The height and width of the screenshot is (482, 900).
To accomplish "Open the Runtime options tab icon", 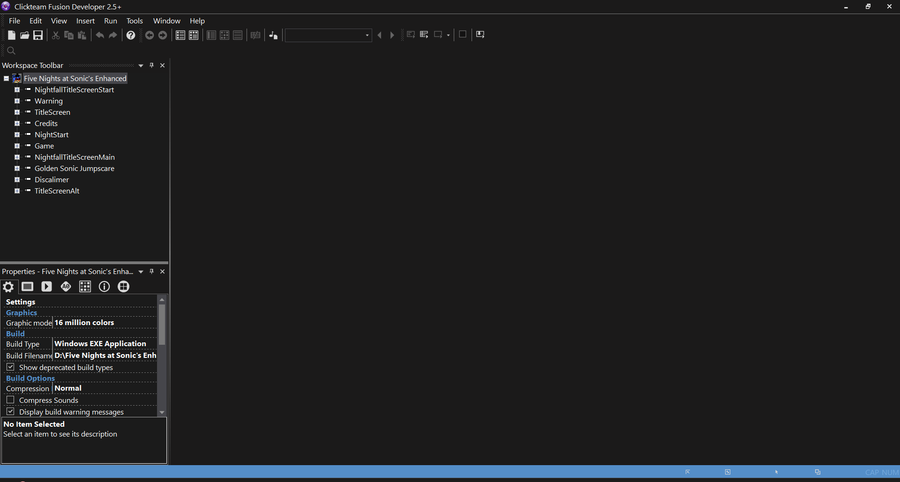I will pyautogui.click(x=46, y=286).
